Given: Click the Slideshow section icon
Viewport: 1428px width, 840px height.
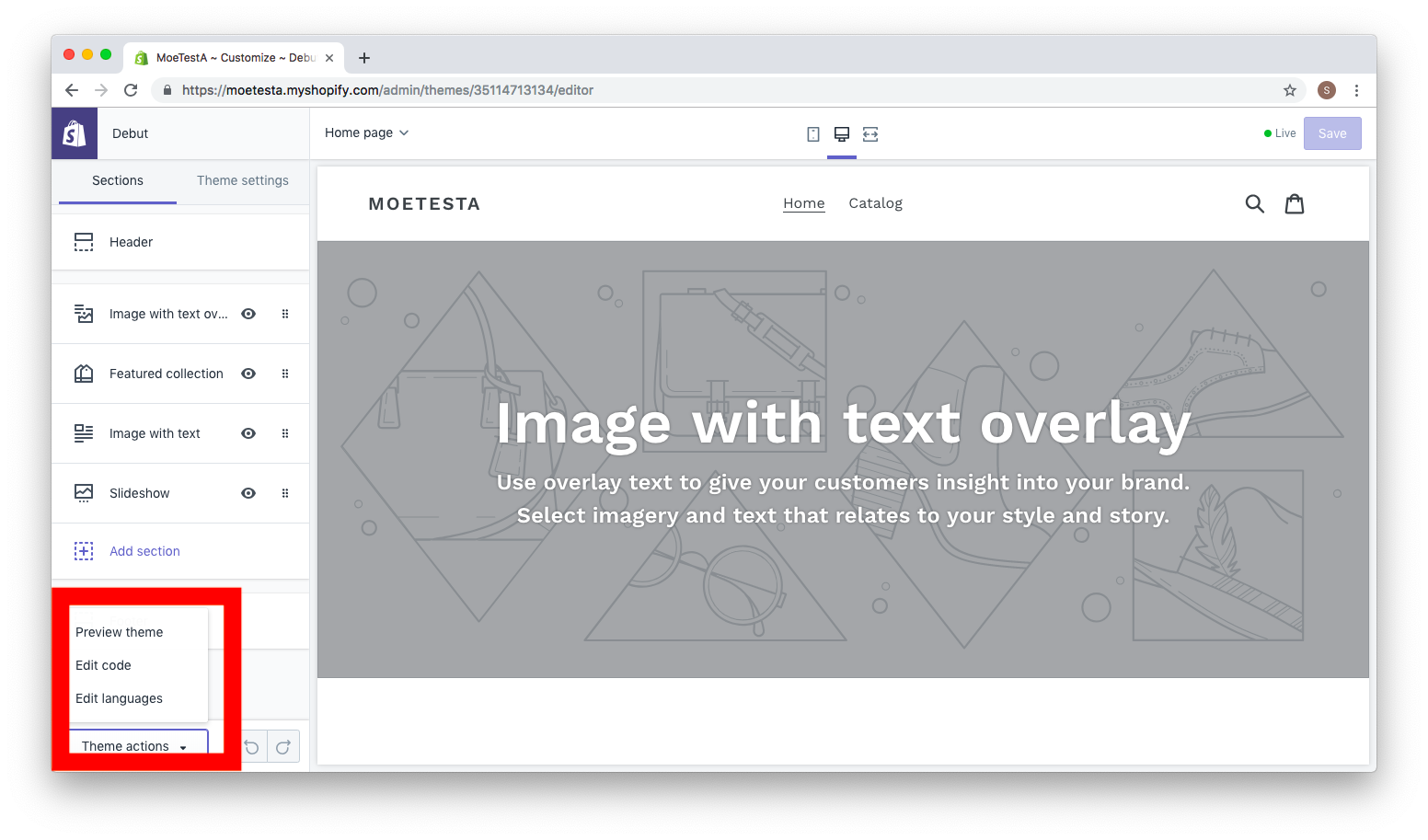Looking at the screenshot, I should tap(84, 493).
